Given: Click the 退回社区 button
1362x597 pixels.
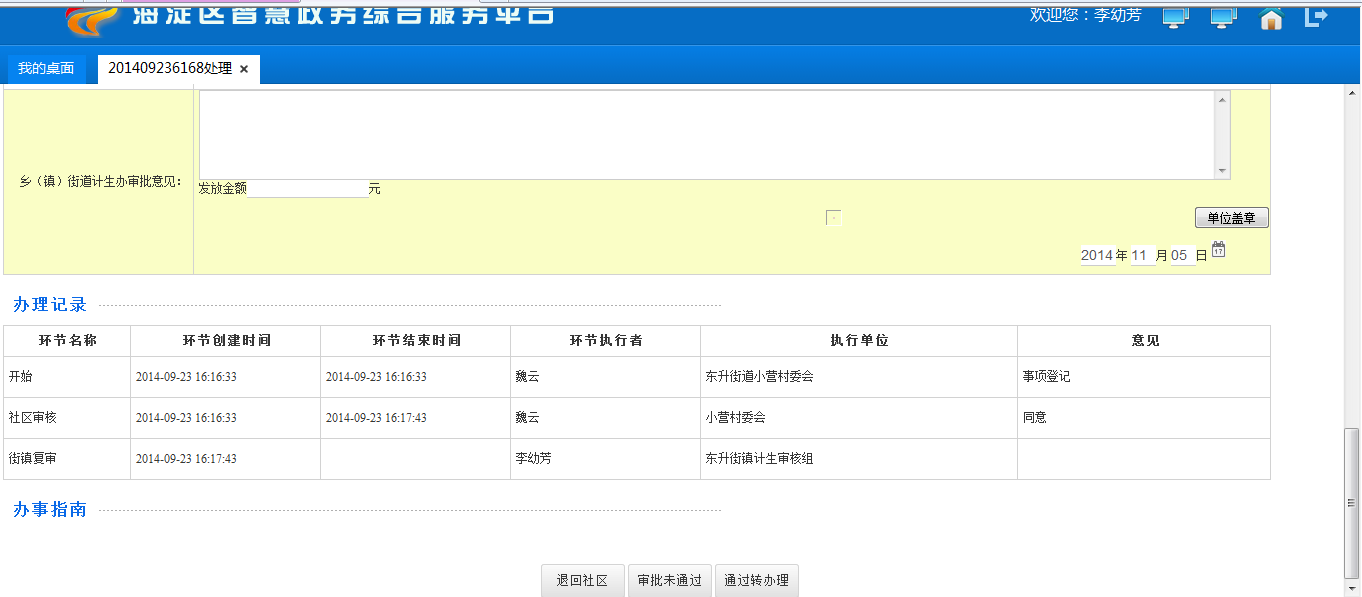Looking at the screenshot, I should pos(582,581).
